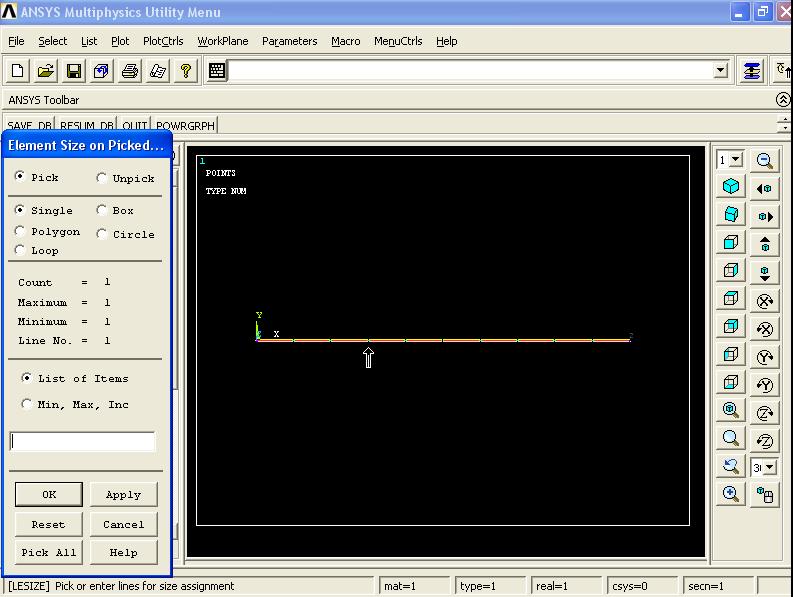Set front view with front-face cube icon

(x=731, y=243)
